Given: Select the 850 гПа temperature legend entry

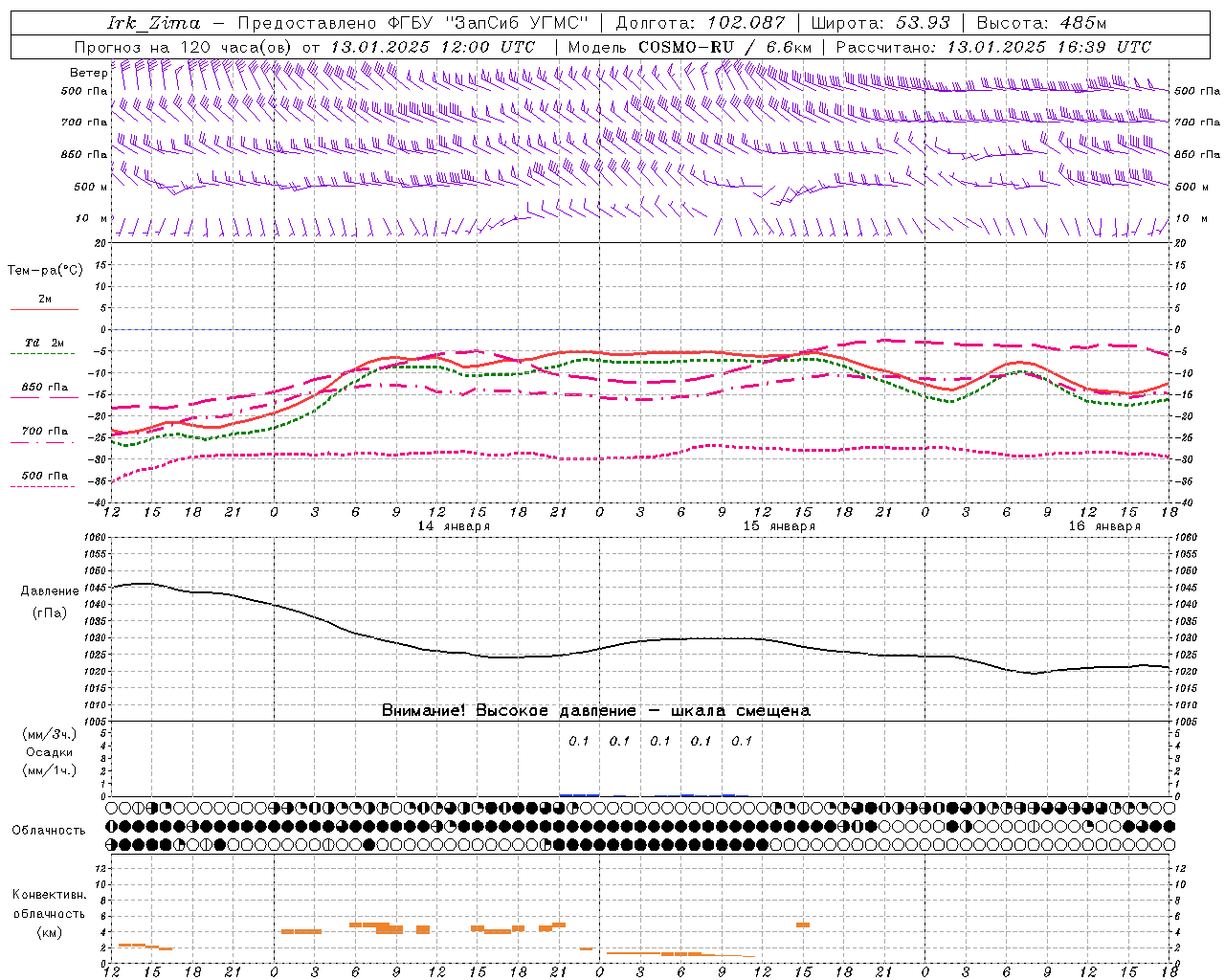Looking at the screenshot, I should pyautogui.click(x=44, y=388).
